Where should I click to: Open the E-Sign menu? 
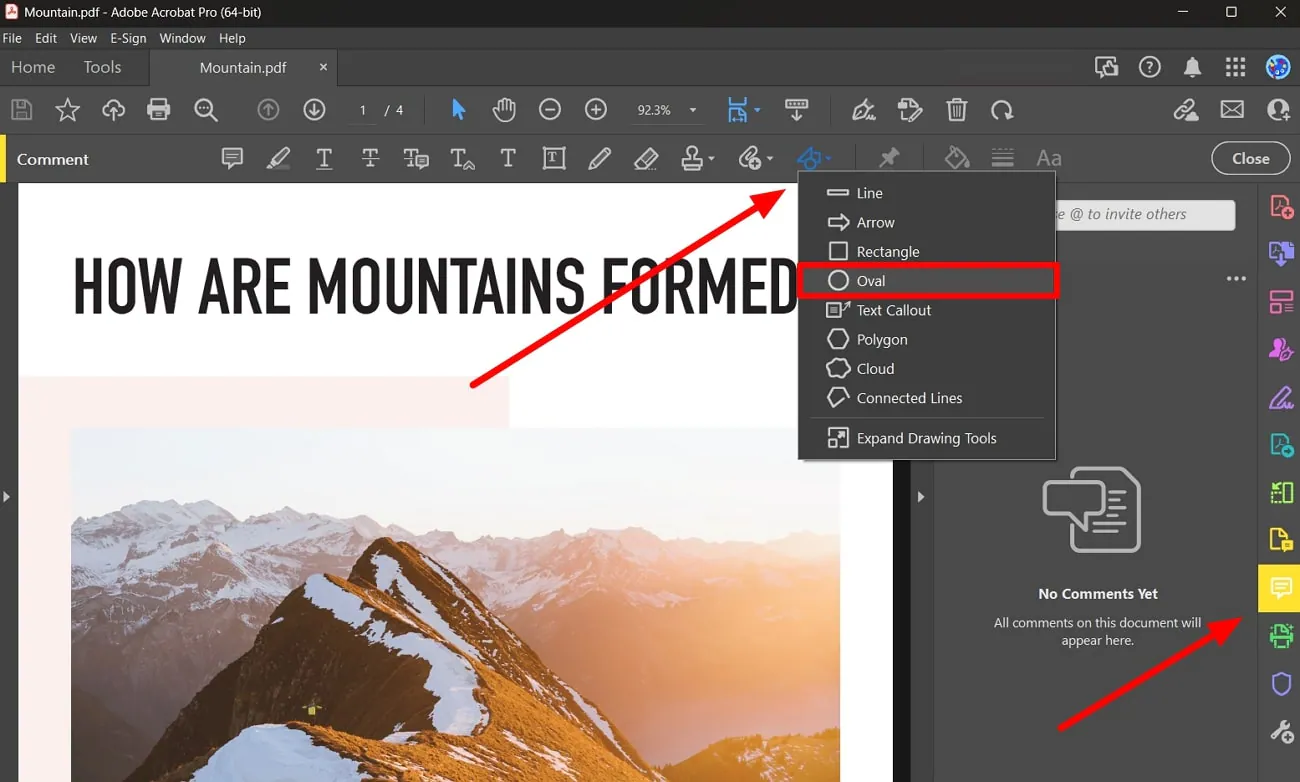(128, 38)
